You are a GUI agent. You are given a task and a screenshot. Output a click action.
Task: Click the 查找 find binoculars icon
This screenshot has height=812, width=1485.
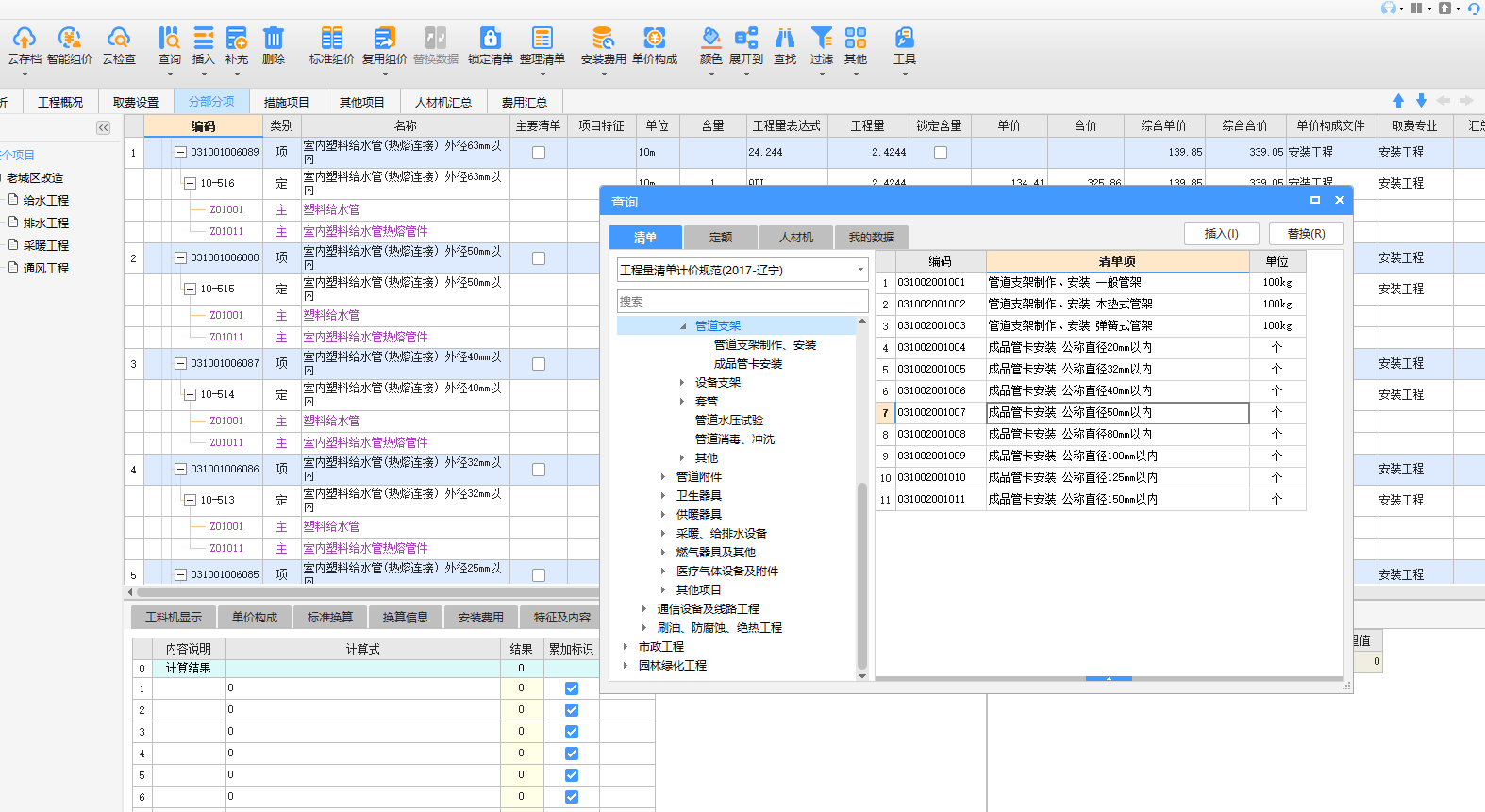click(x=785, y=39)
